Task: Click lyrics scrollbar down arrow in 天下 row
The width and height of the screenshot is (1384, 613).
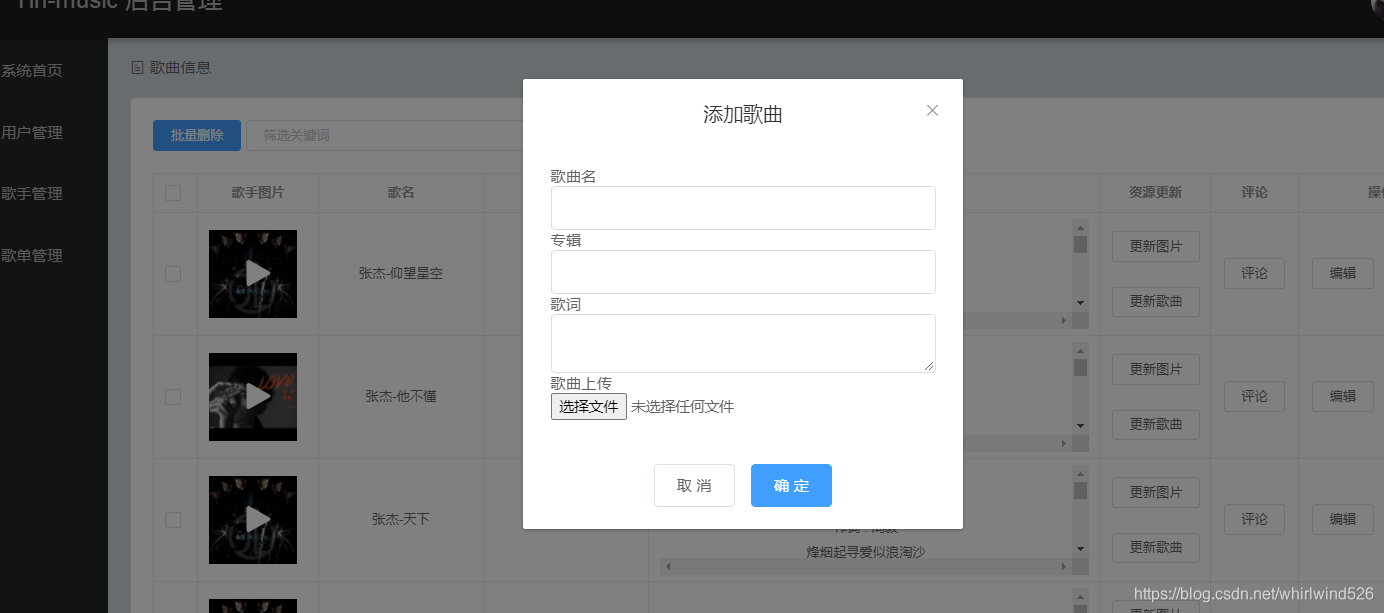Action: pyautogui.click(x=1080, y=548)
